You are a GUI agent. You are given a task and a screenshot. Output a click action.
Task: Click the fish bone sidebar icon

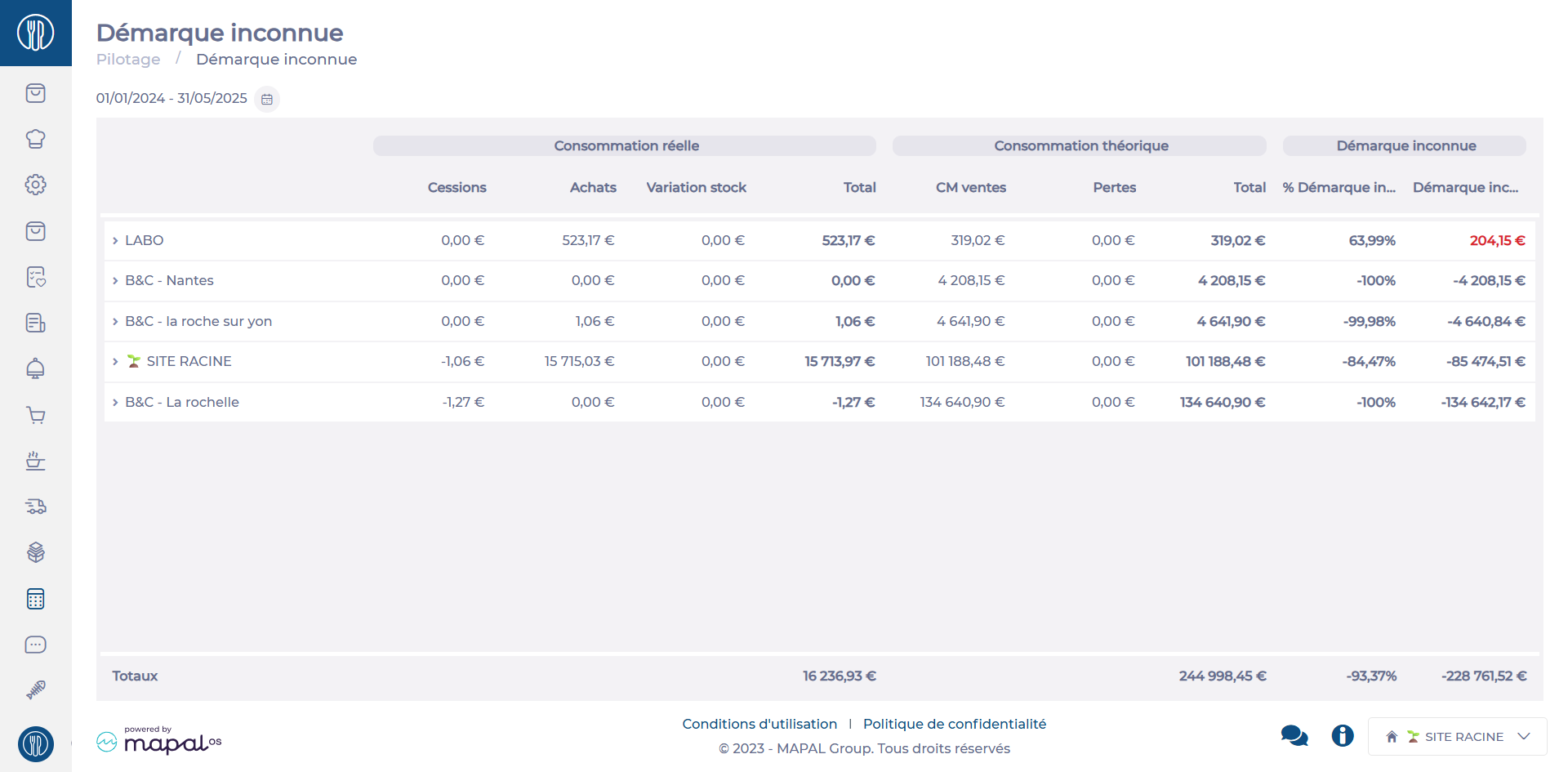click(x=35, y=690)
